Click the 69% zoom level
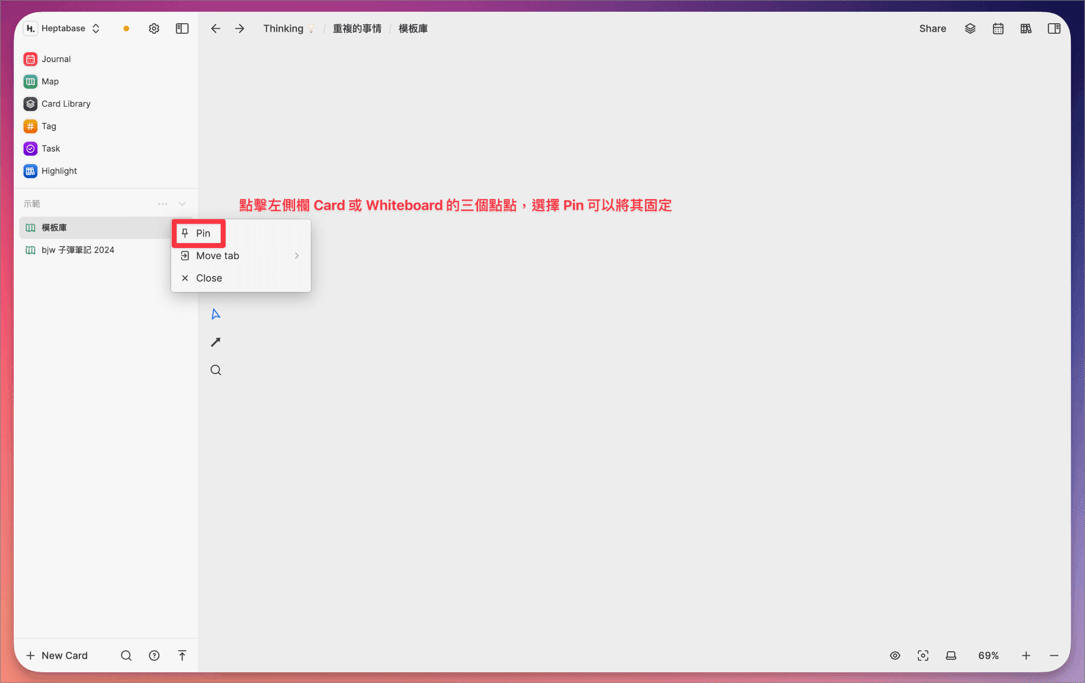Viewport: 1085px width, 683px height. (x=988, y=655)
